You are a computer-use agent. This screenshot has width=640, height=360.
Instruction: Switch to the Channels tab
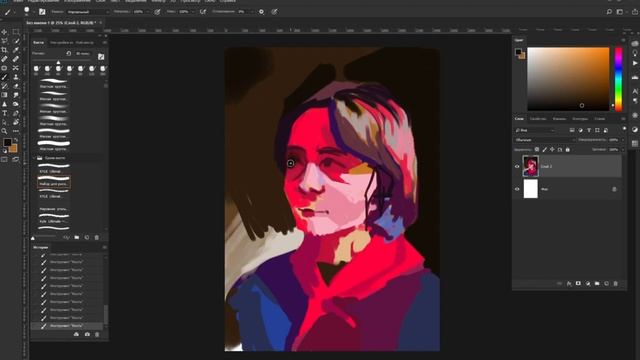(559, 119)
